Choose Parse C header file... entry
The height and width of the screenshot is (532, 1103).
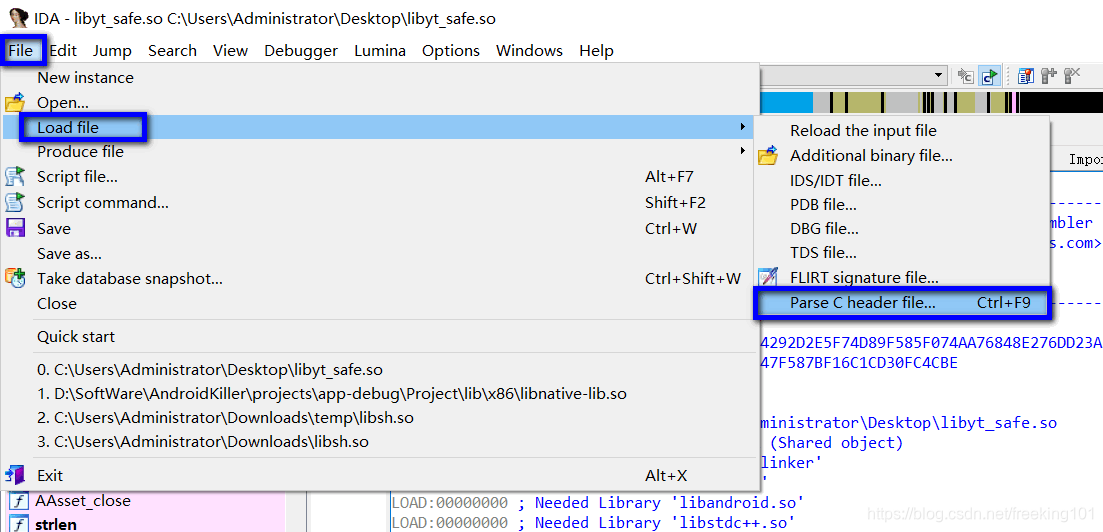902,303
